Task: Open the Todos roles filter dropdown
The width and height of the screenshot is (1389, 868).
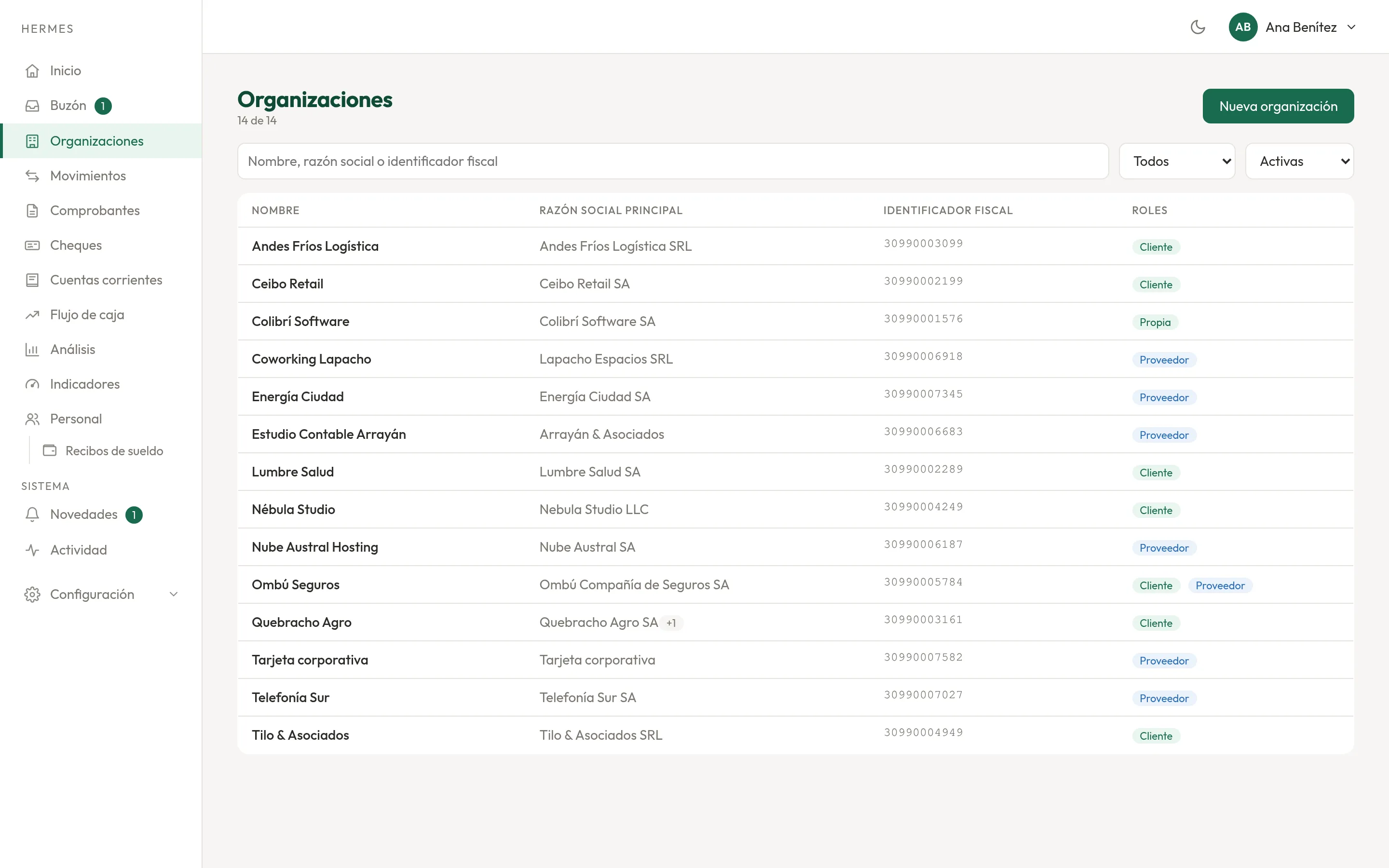Action: (x=1177, y=162)
